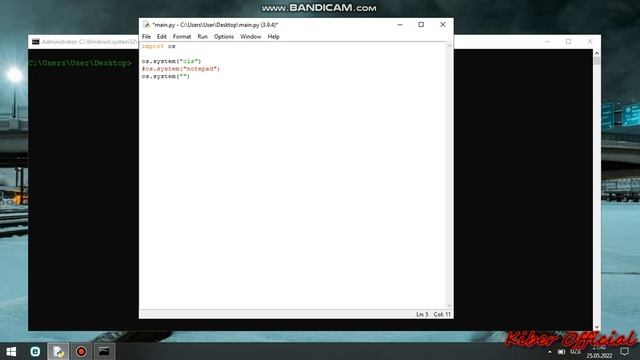Click the battery icon in the tray

pyautogui.click(x=562, y=352)
